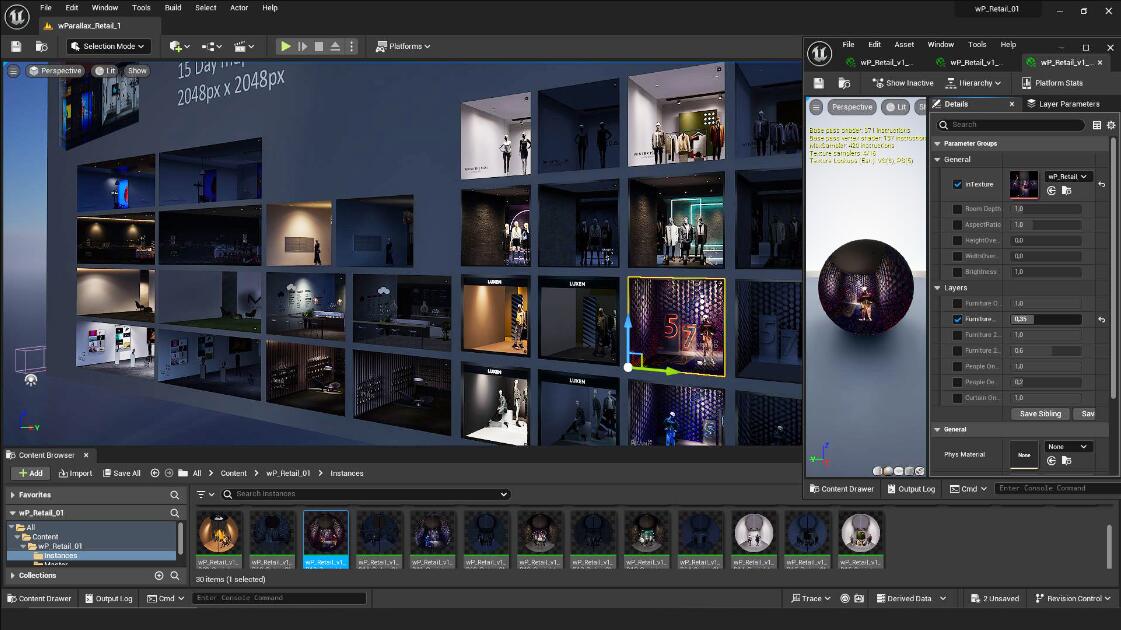
Task: Open Details panel settings gear
Action: pos(1110,125)
